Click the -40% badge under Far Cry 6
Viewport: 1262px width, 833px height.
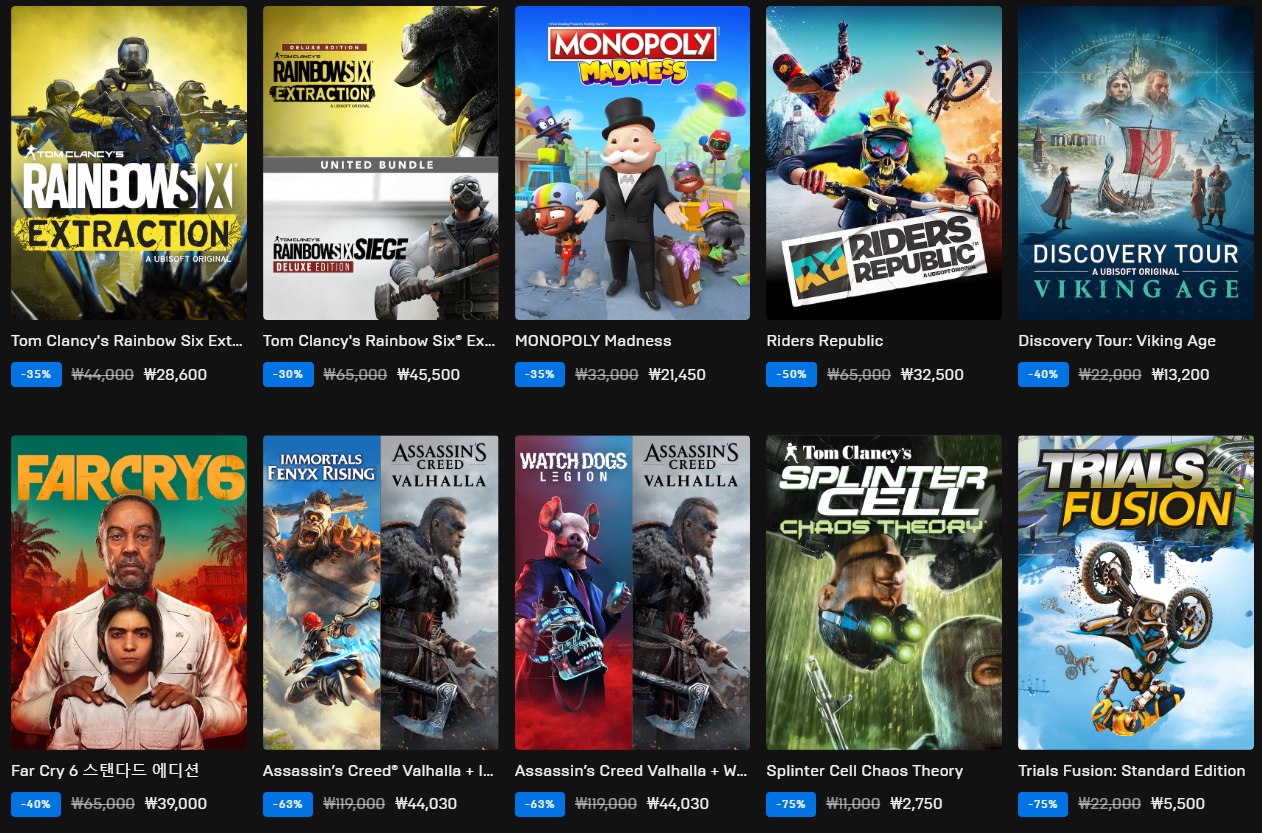(36, 804)
